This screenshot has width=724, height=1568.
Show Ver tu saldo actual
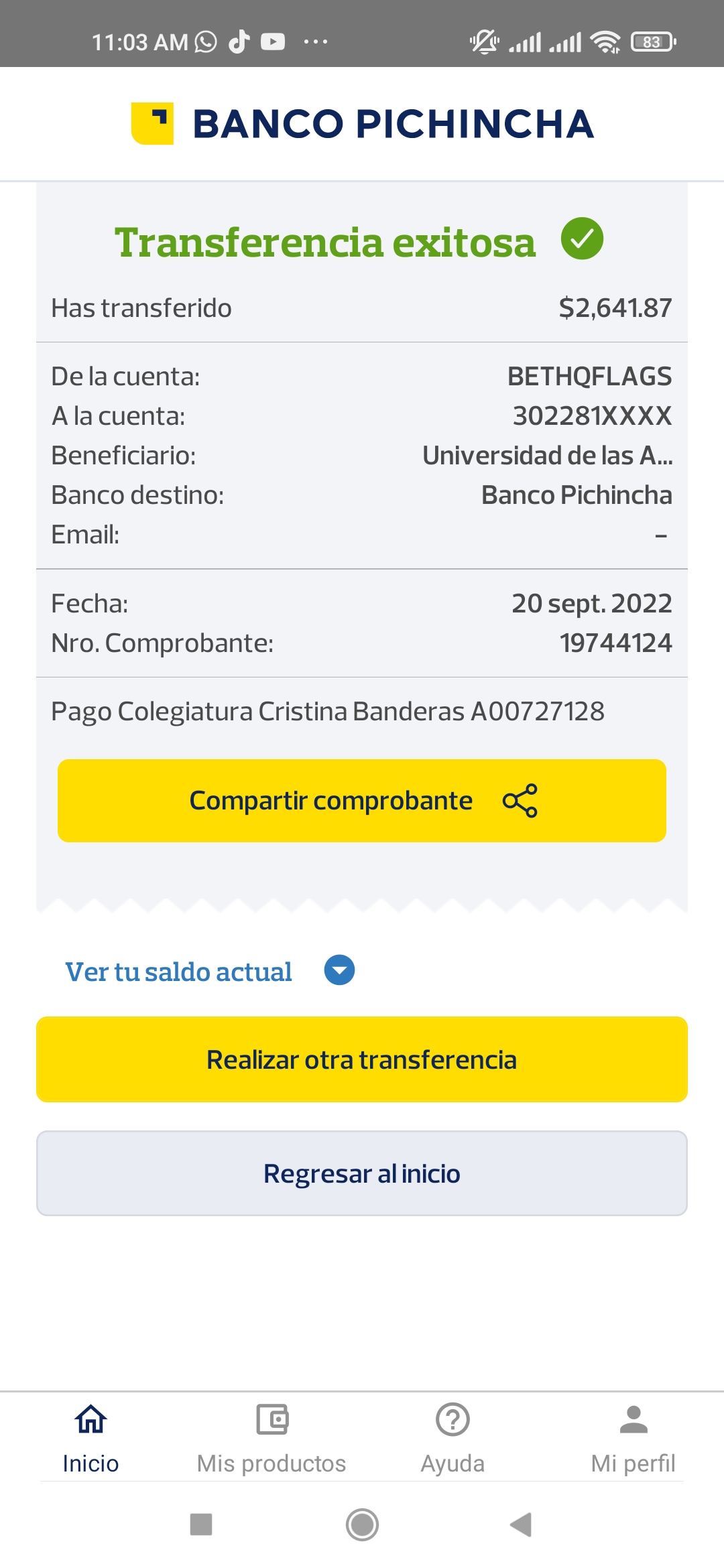click(178, 972)
